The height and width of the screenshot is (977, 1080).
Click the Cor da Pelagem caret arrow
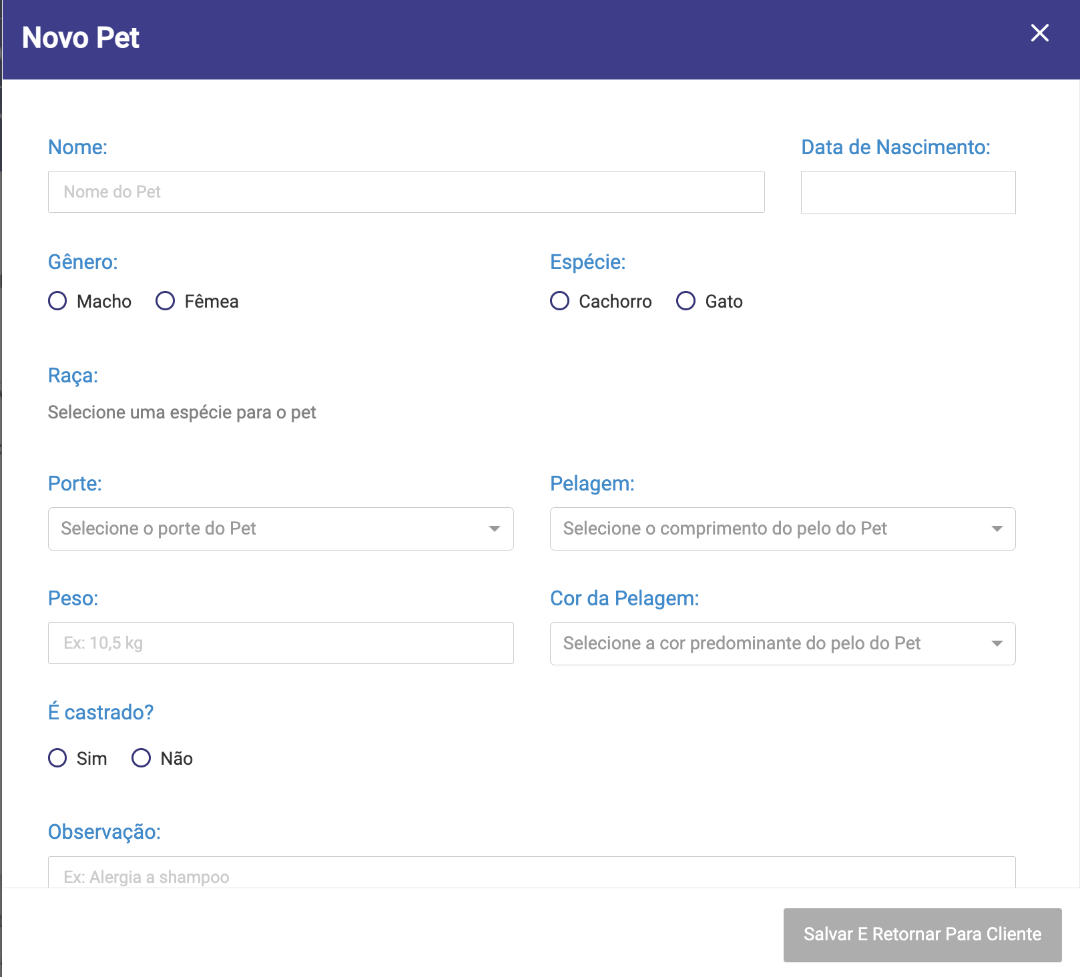(996, 644)
